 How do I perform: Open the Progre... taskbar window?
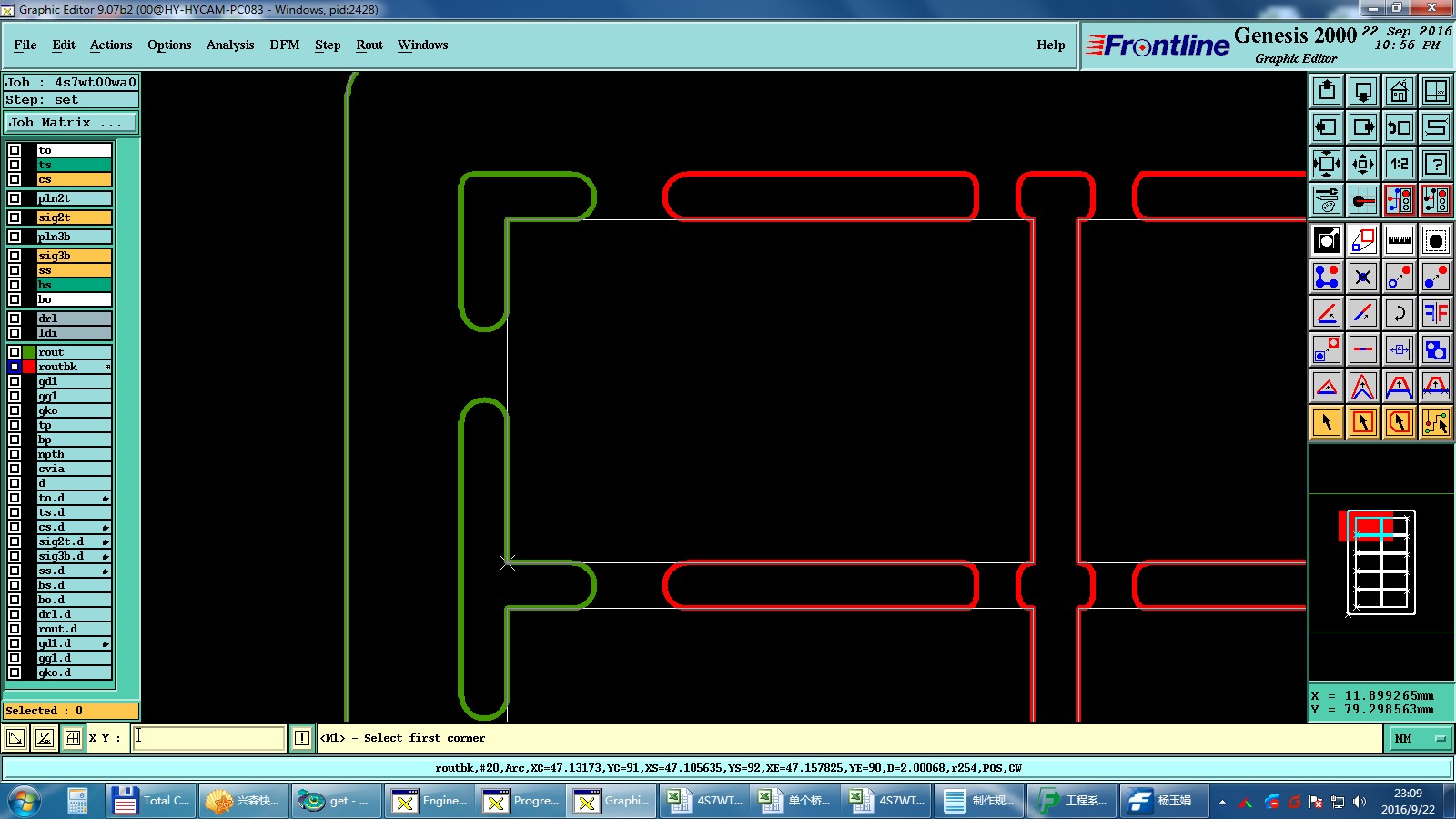[x=521, y=801]
